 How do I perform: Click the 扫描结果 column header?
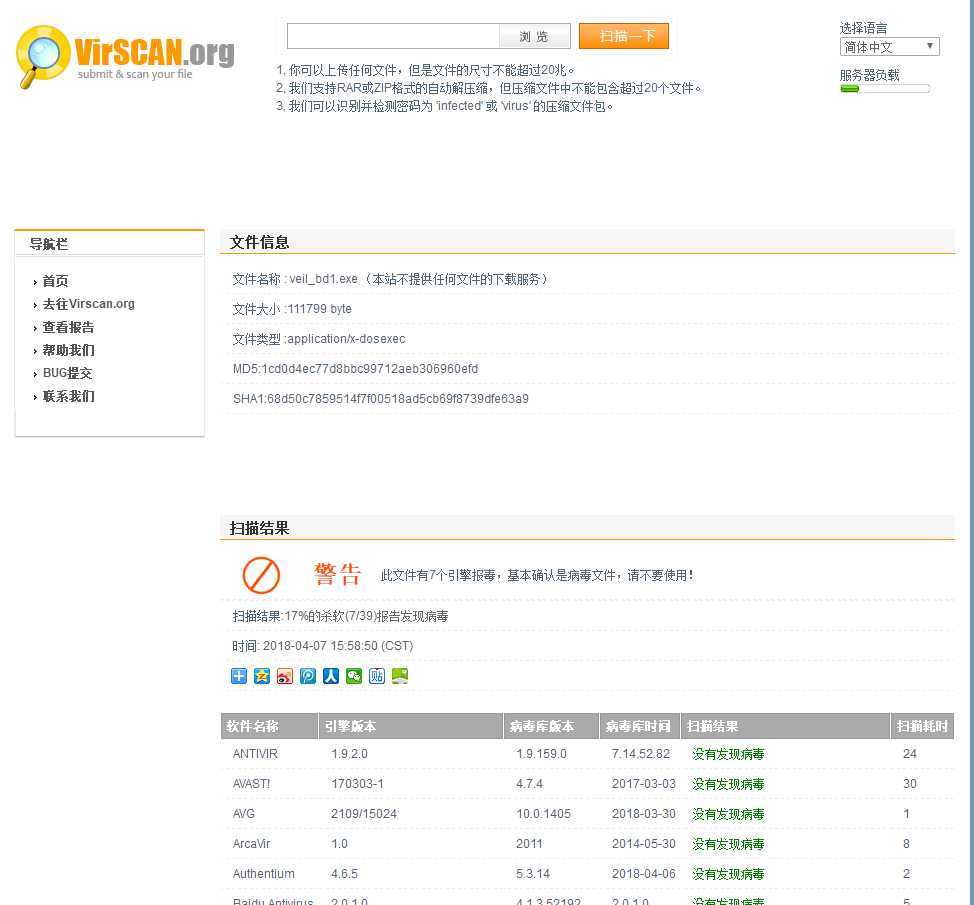(785, 726)
